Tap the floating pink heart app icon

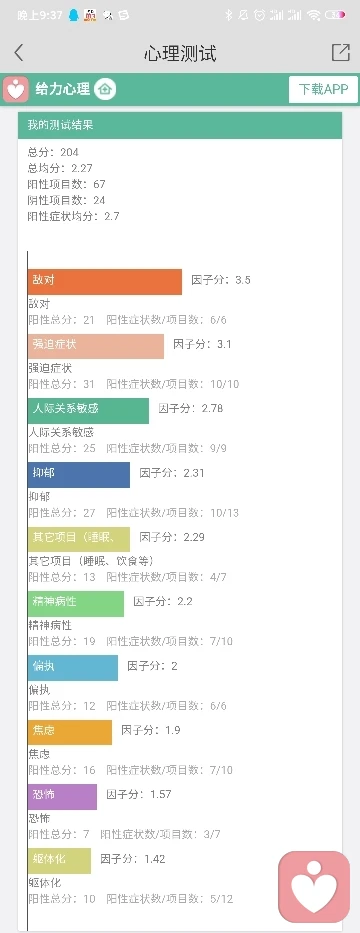pyautogui.click(x=314, y=887)
